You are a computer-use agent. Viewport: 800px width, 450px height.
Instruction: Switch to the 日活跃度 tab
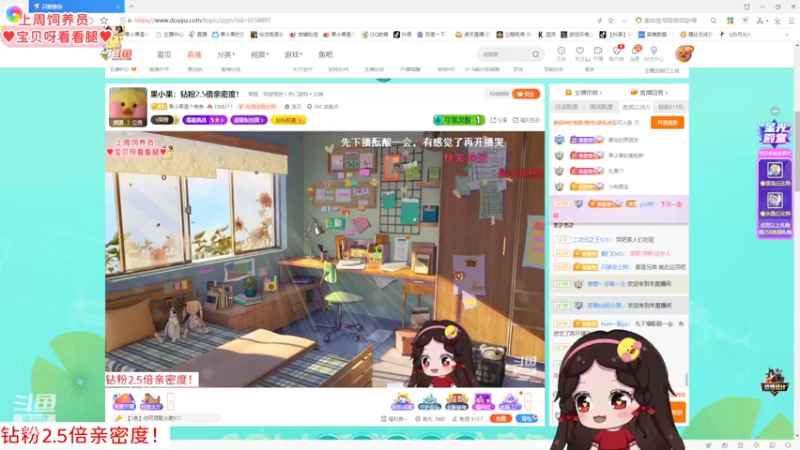tap(567, 107)
